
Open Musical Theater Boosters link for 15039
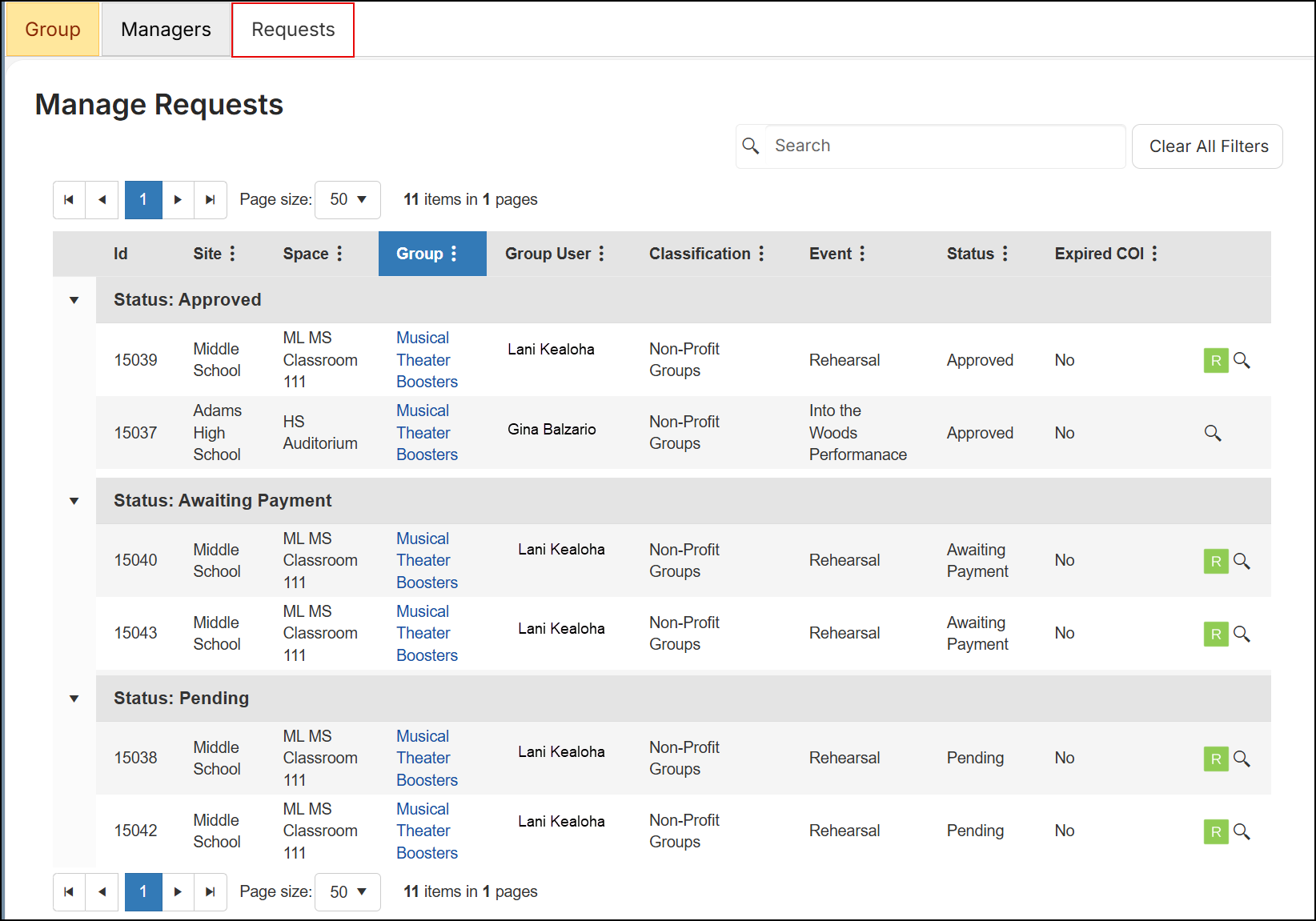pos(427,360)
